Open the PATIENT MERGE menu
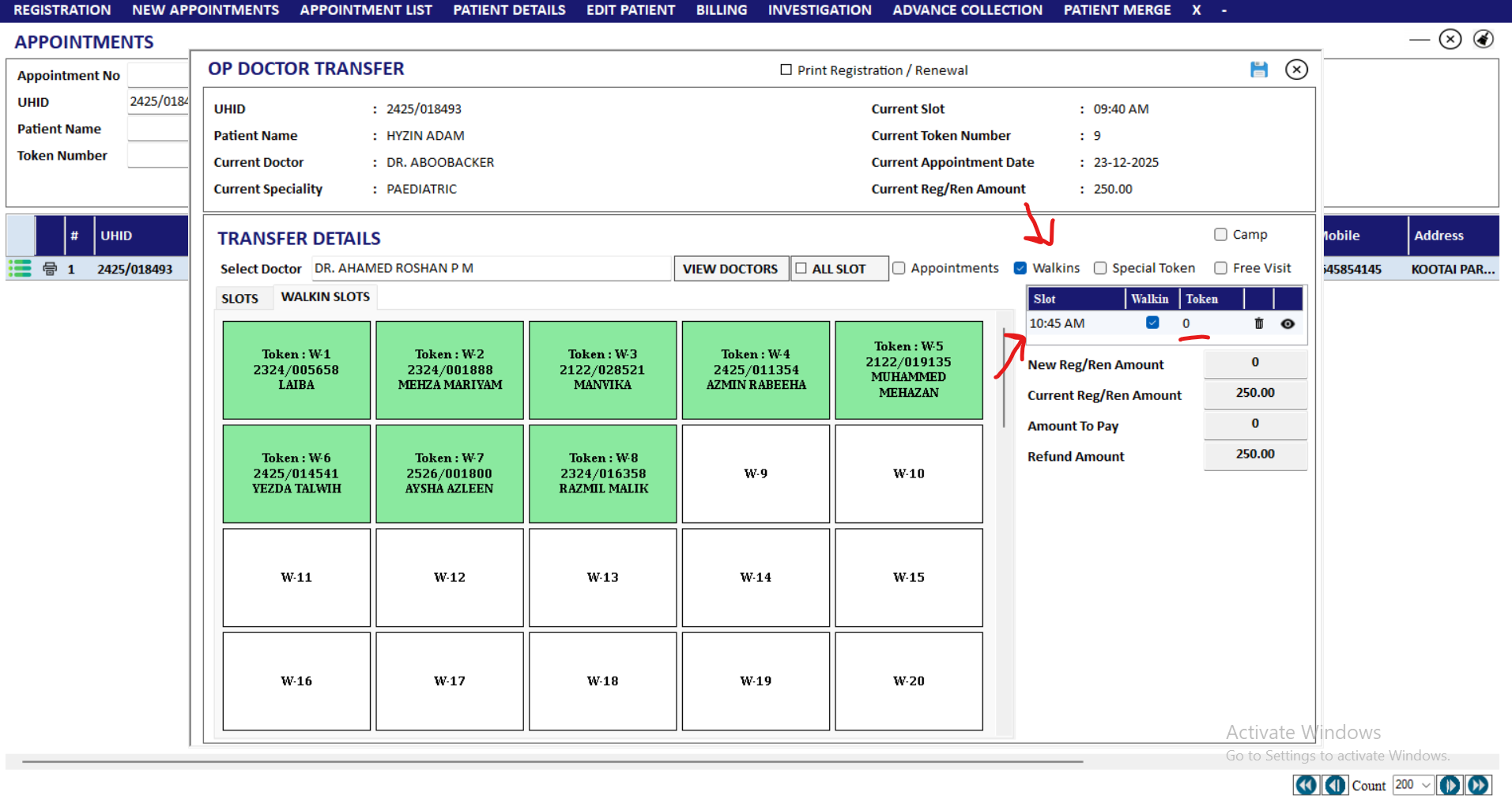The height and width of the screenshot is (796, 1512). 1116,10
